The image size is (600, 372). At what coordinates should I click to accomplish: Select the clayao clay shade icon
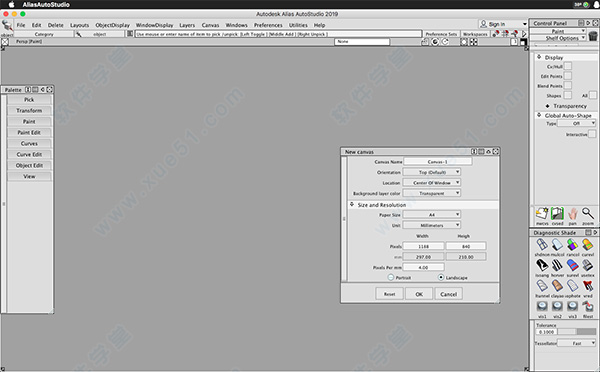[x=557, y=286]
